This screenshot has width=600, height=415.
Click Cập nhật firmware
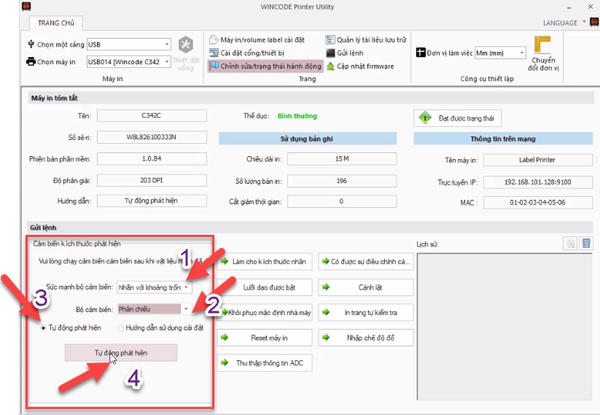[x=364, y=65]
